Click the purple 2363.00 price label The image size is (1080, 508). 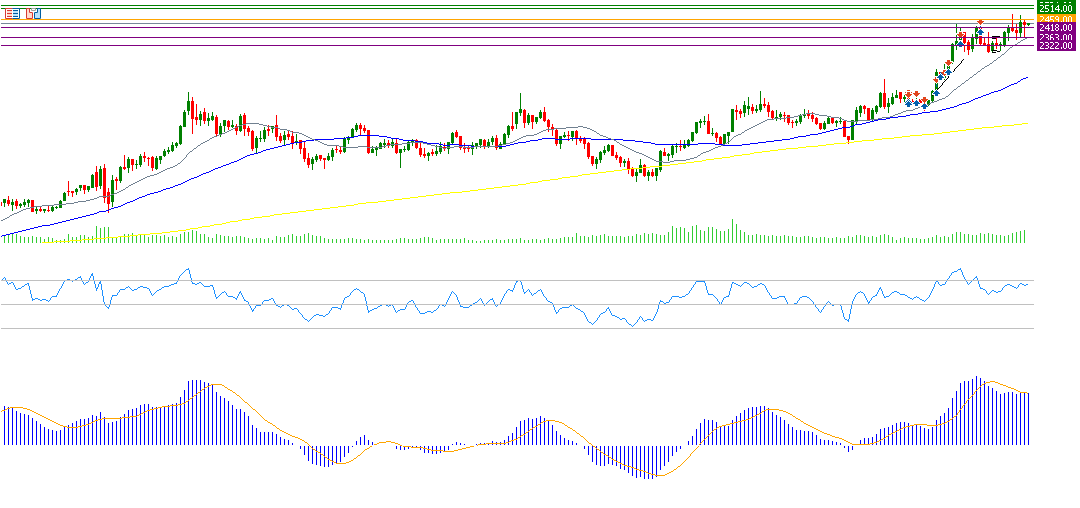point(1056,37)
